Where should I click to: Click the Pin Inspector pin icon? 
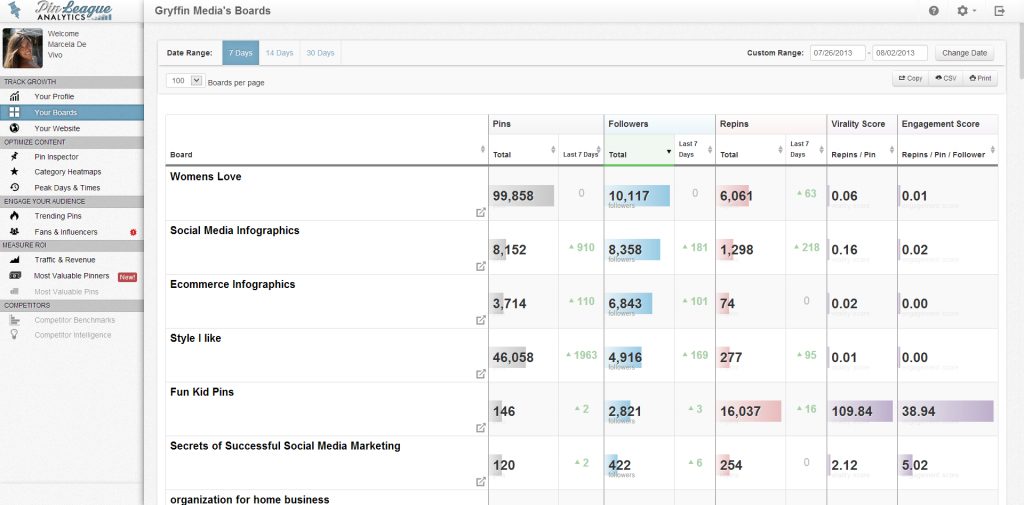point(14,157)
